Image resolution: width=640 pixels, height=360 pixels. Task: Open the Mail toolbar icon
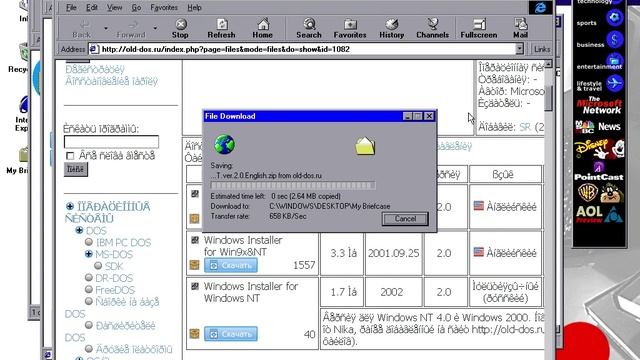point(520,29)
